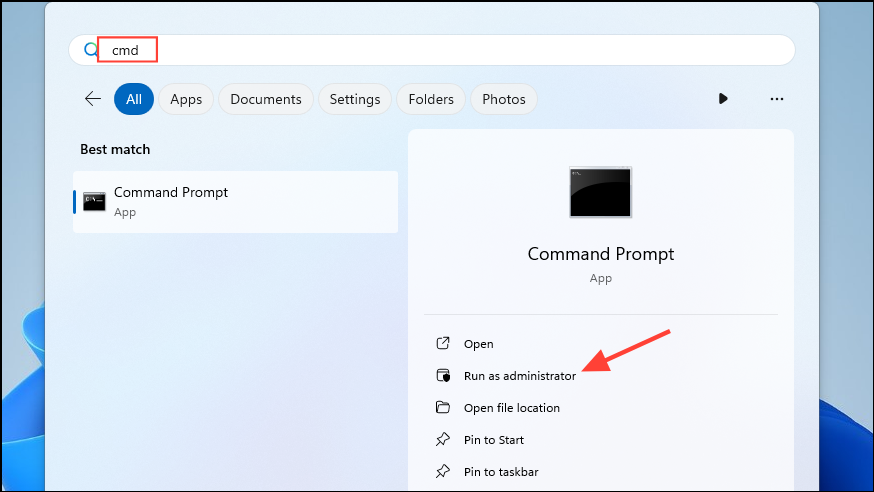Click the large Command Prompt preview icon
Image resolution: width=874 pixels, height=492 pixels.
pos(600,192)
